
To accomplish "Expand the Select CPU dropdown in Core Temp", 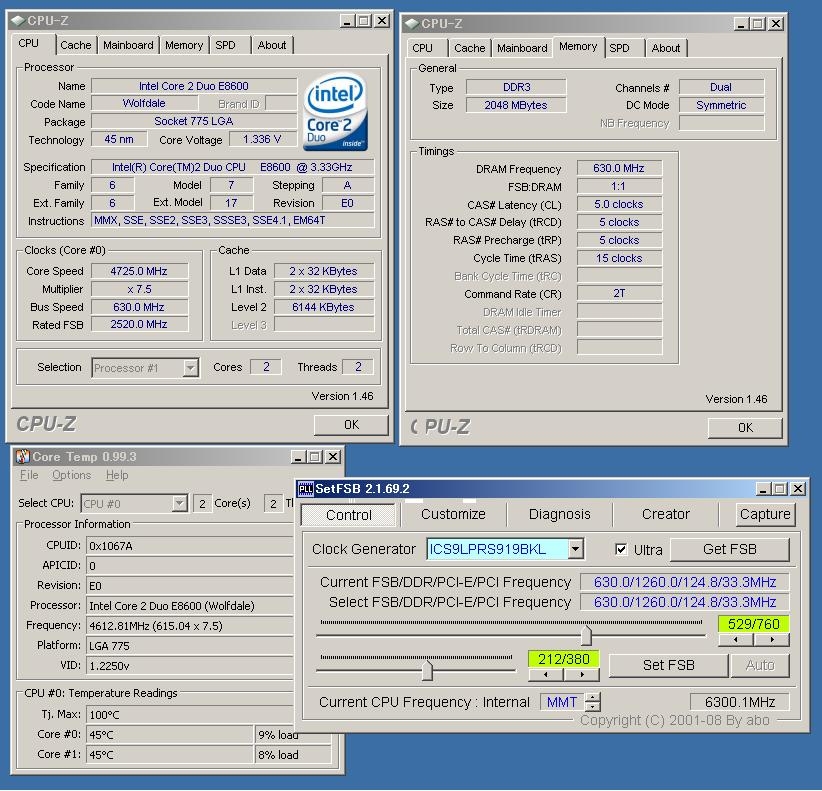I will point(179,504).
